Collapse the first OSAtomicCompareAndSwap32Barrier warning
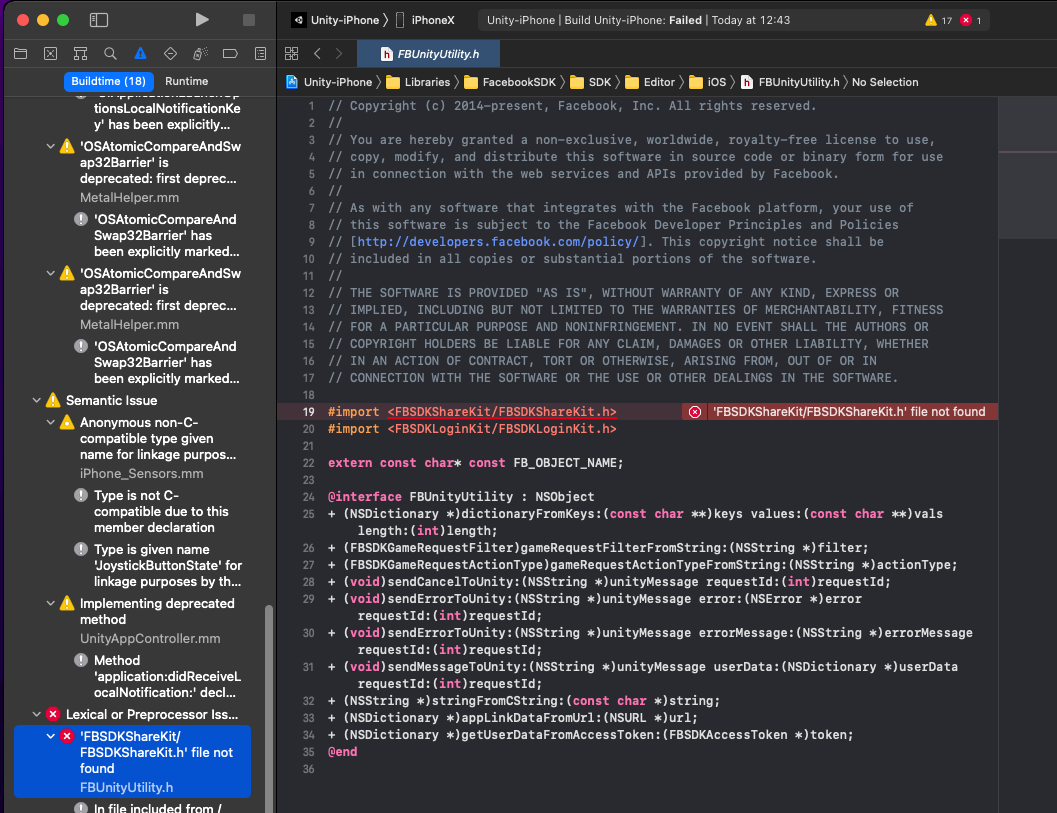Image resolution: width=1057 pixels, height=813 pixels. [51, 146]
